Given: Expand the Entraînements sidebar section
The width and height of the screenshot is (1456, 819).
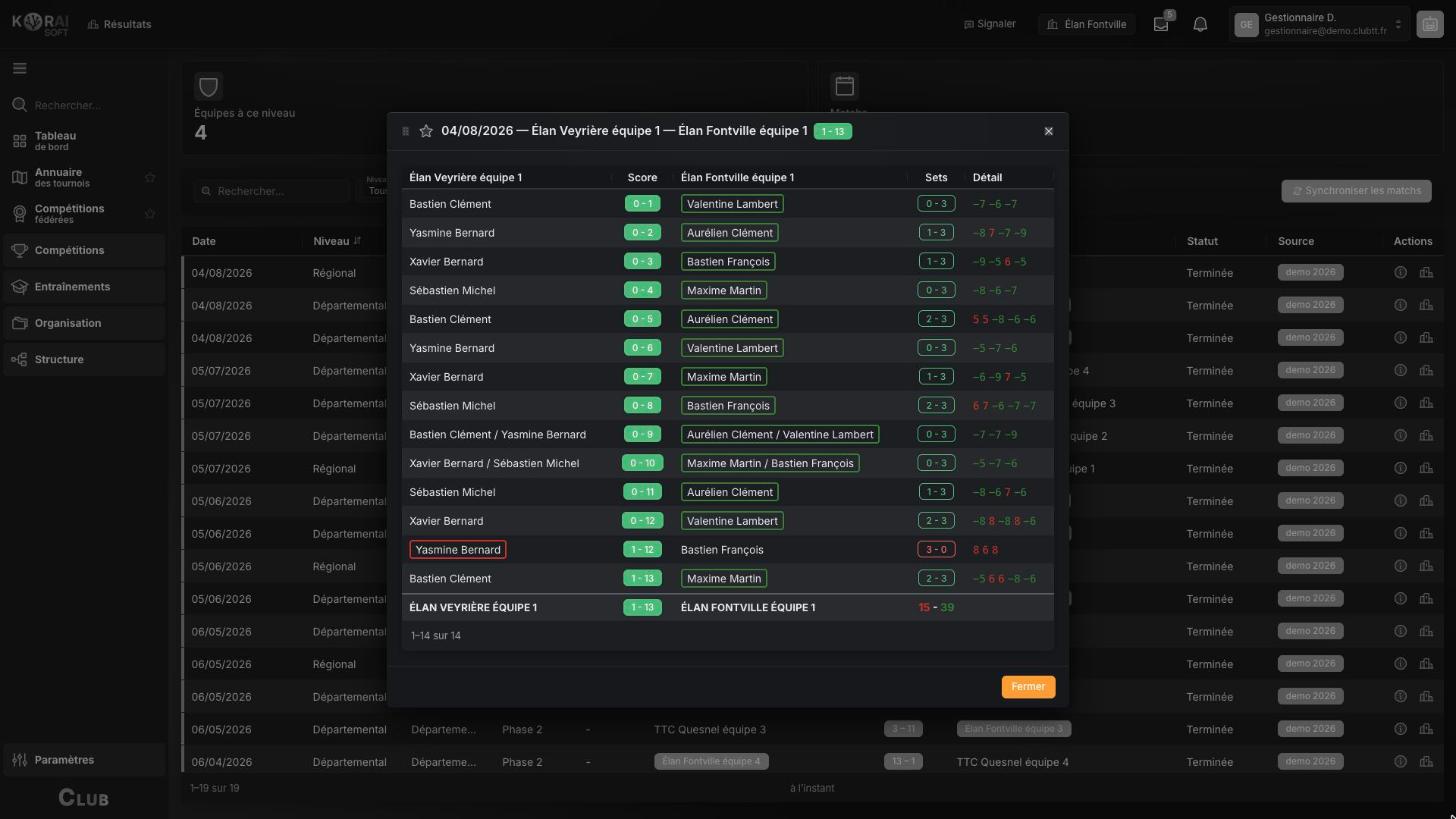Looking at the screenshot, I should pos(84,287).
